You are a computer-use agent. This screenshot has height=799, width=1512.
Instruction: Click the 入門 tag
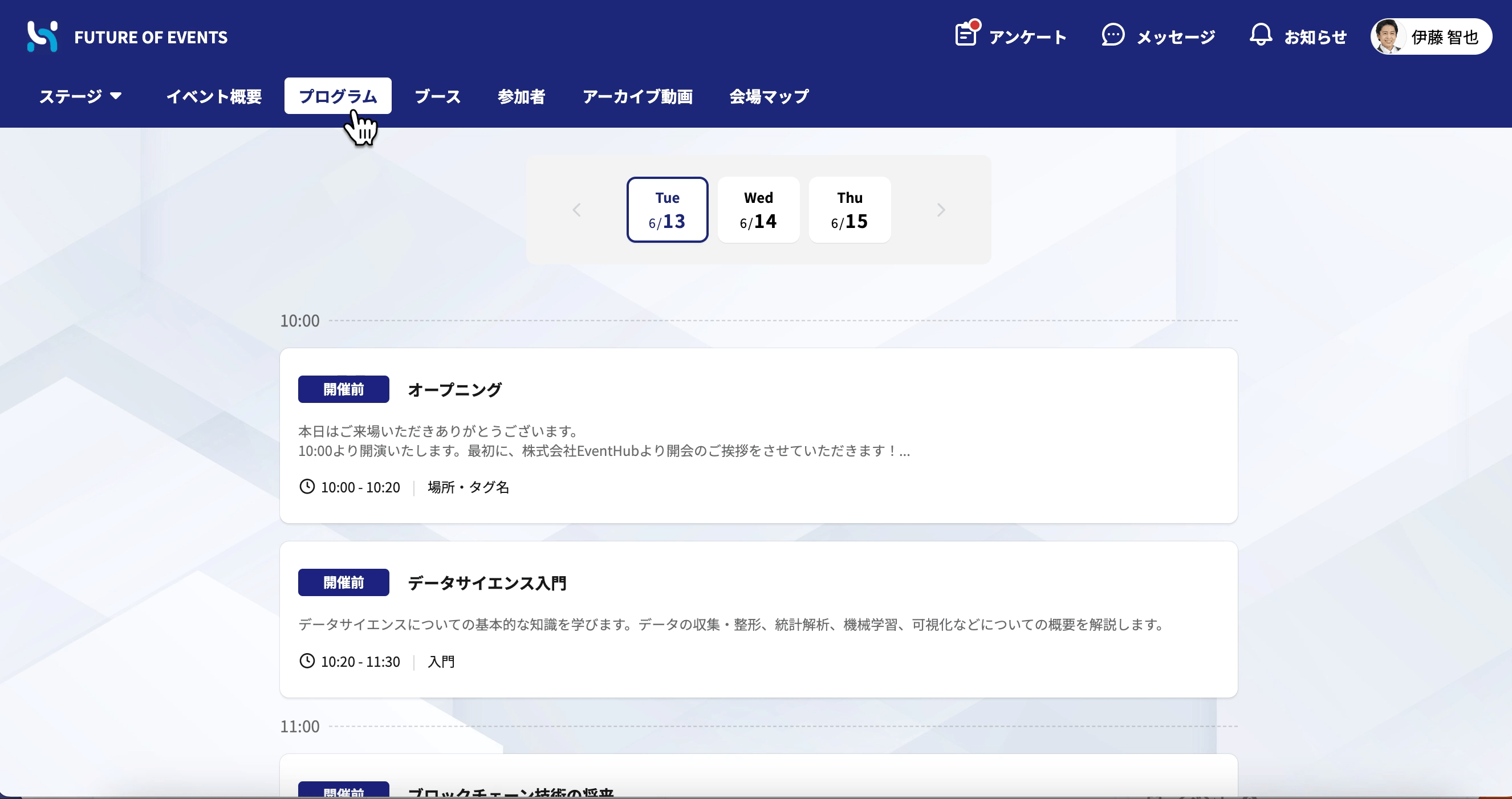441,662
